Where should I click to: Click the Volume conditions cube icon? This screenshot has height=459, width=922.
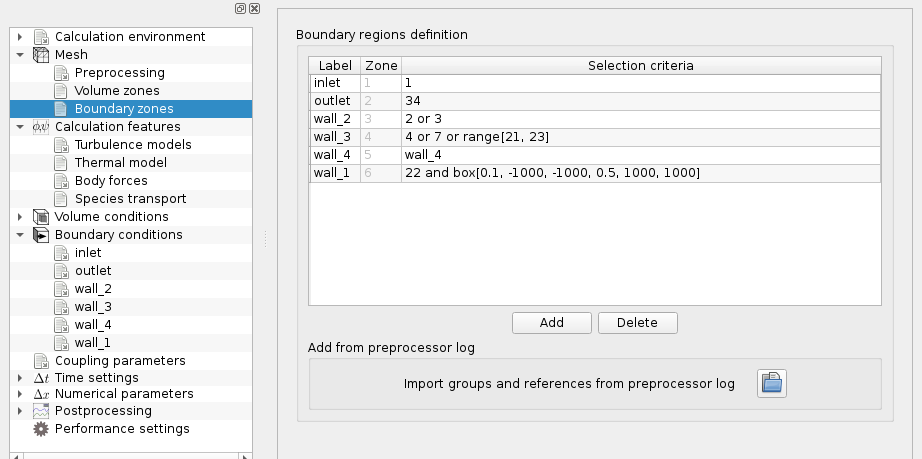(x=41, y=217)
